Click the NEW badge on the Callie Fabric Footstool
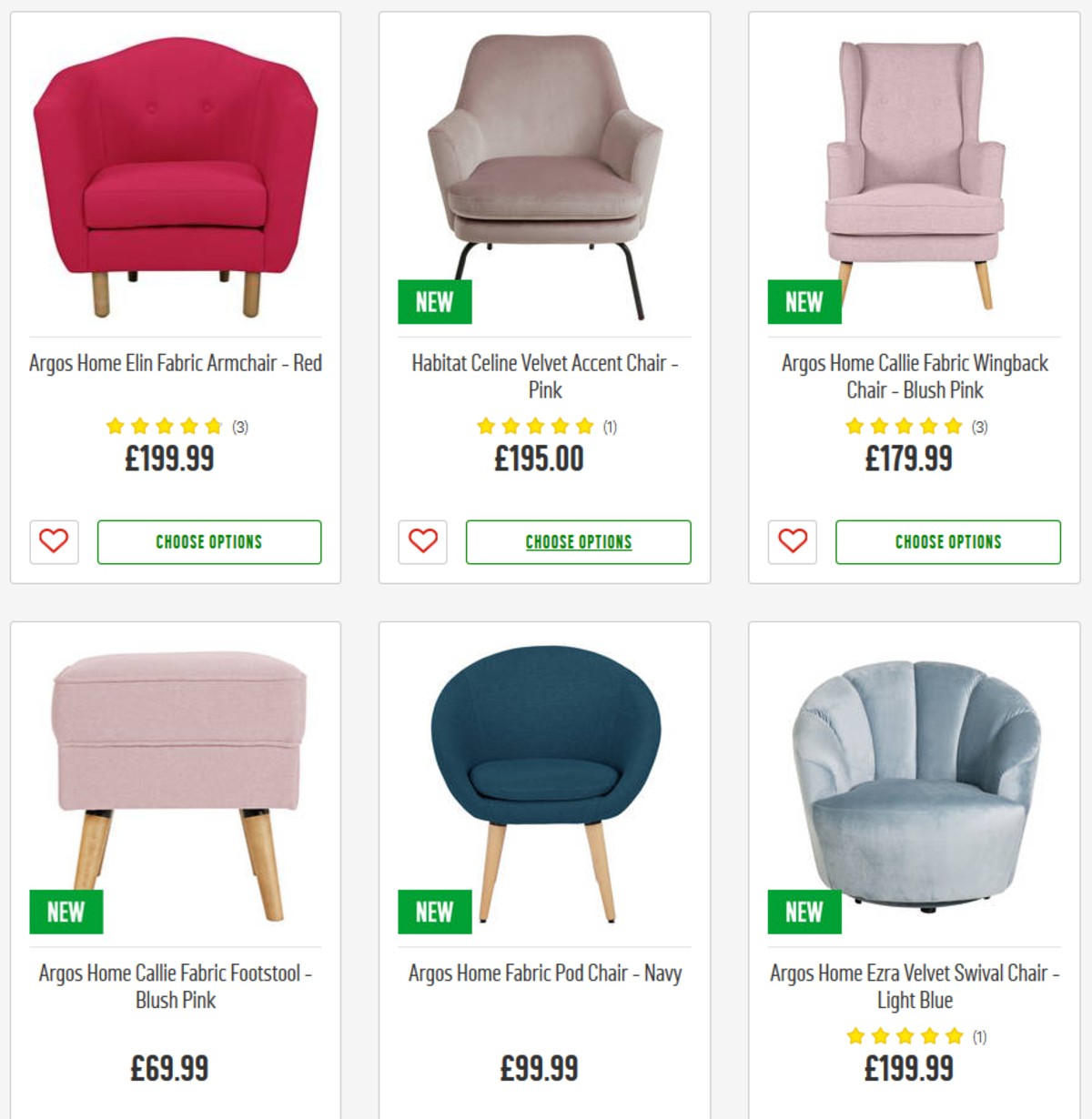This screenshot has height=1119, width=1092. [x=65, y=912]
